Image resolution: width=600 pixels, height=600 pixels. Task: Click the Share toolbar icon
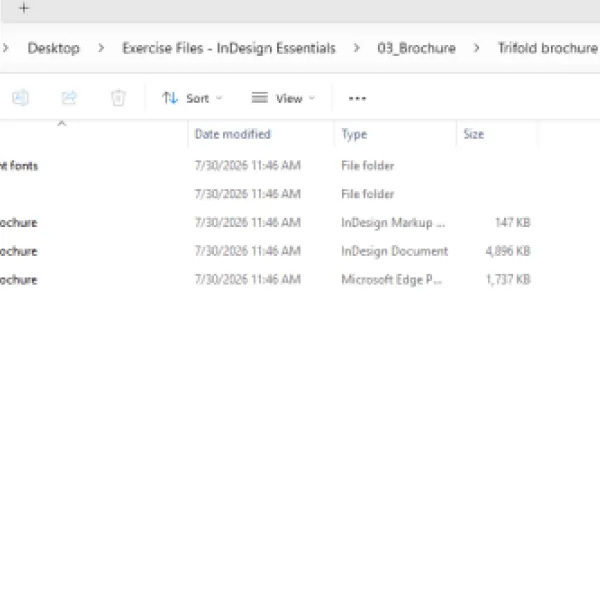click(x=69, y=98)
